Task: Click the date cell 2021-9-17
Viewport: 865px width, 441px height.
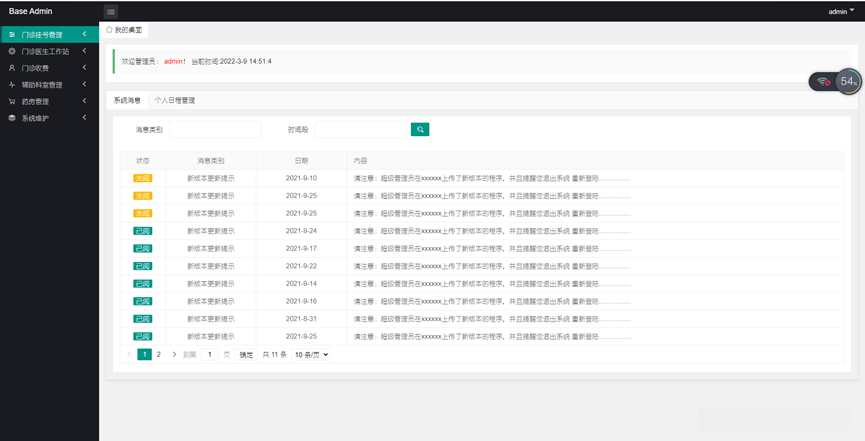Action: pos(301,249)
